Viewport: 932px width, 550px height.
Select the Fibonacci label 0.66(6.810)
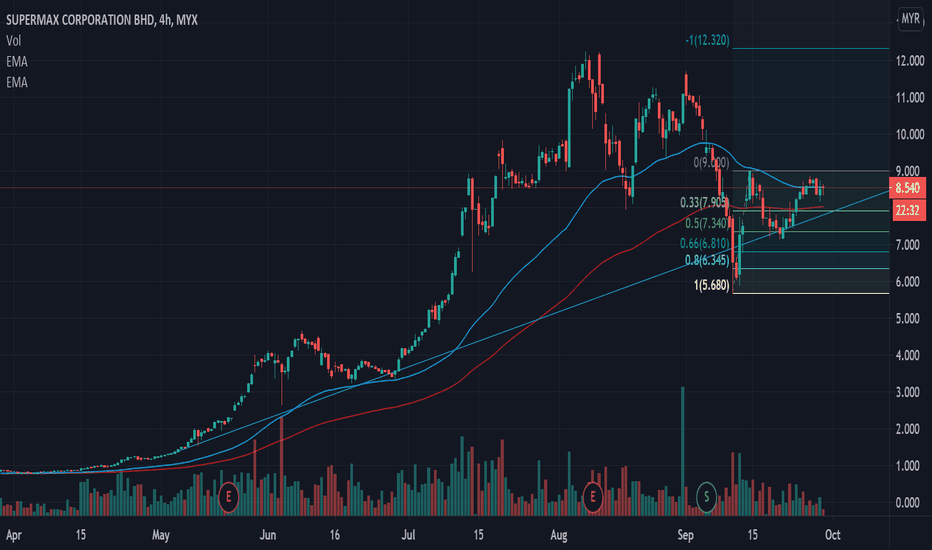tap(704, 243)
